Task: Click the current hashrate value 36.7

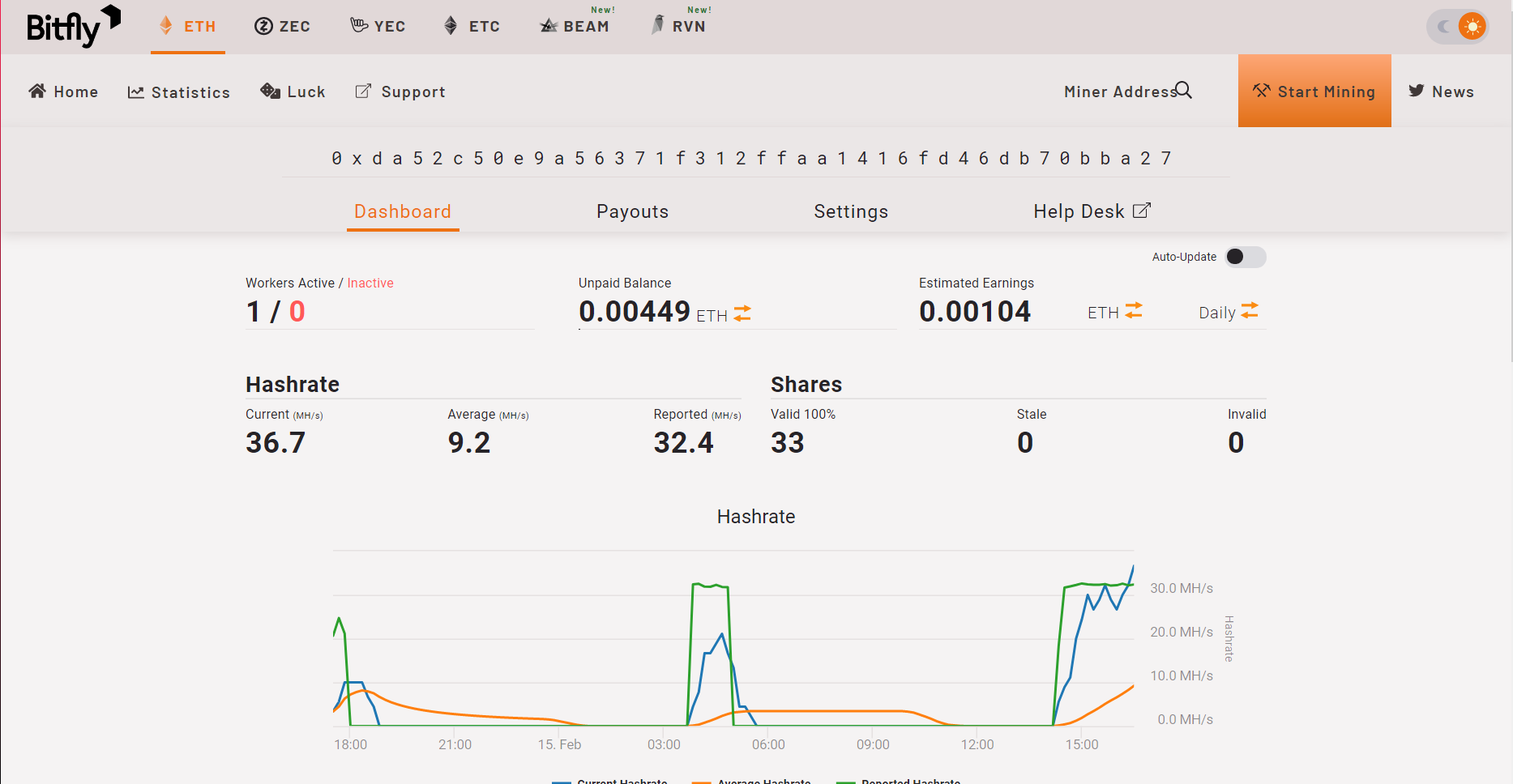Action: pyautogui.click(x=276, y=443)
